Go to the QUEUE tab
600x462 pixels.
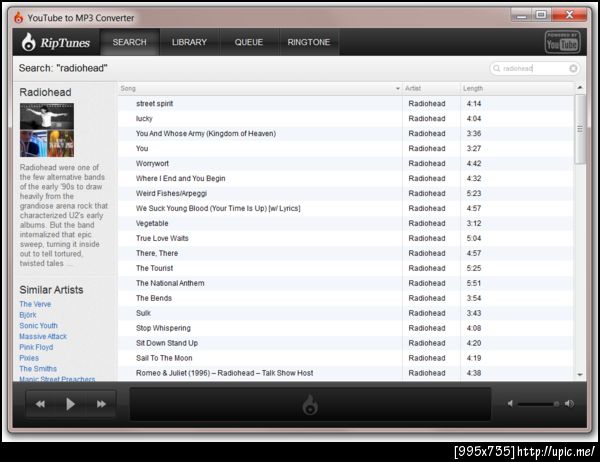(x=249, y=42)
